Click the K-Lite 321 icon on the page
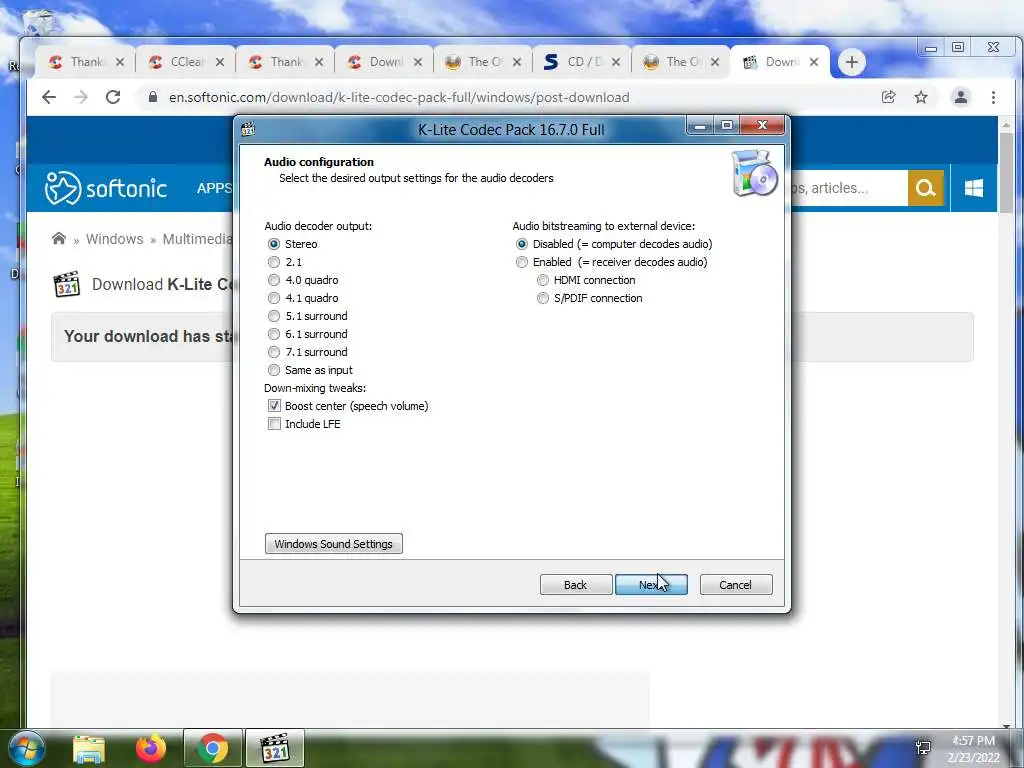This screenshot has height=768, width=1024. [x=67, y=284]
